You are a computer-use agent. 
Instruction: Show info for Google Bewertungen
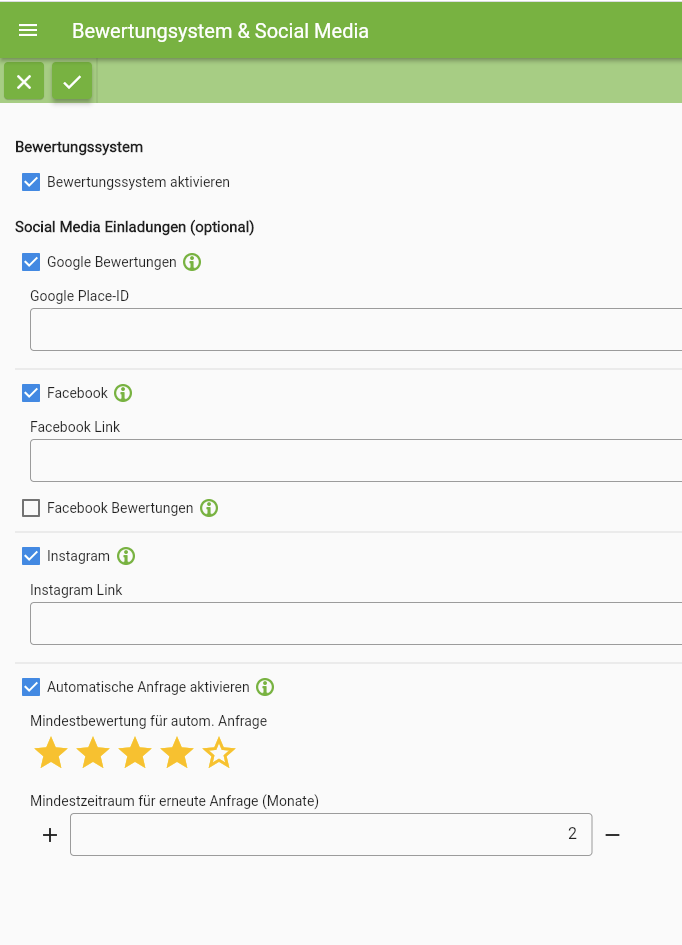(x=192, y=262)
